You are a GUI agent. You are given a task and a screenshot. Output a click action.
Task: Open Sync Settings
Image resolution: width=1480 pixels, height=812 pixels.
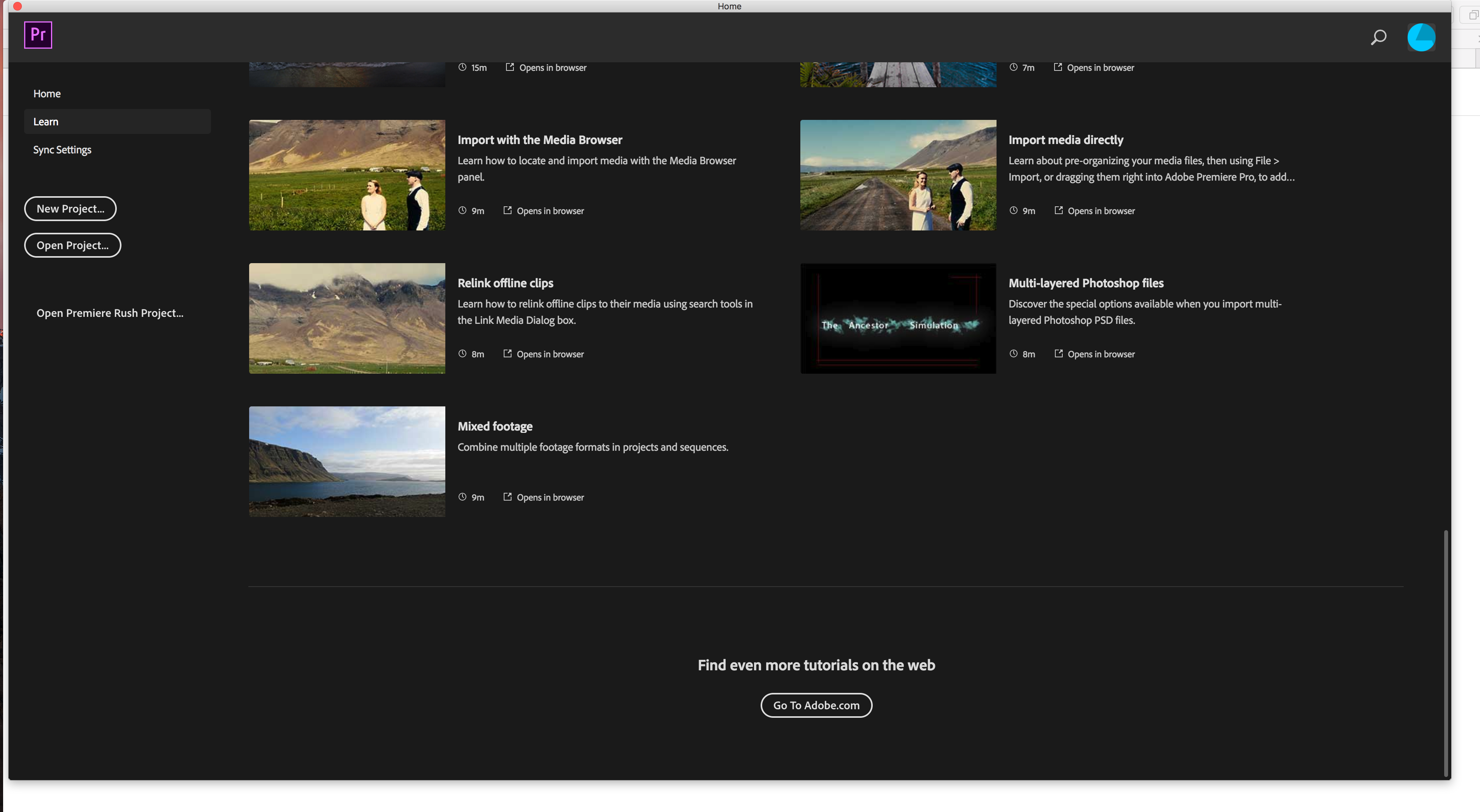coord(62,149)
